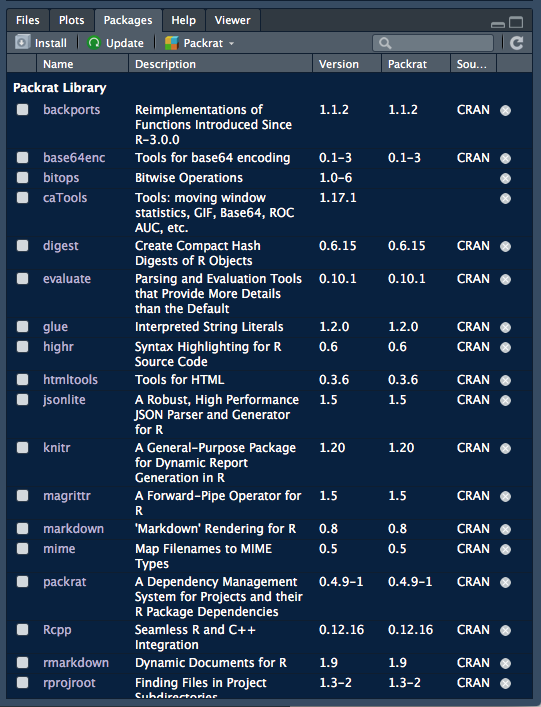Open the magrittr package link

67,496
